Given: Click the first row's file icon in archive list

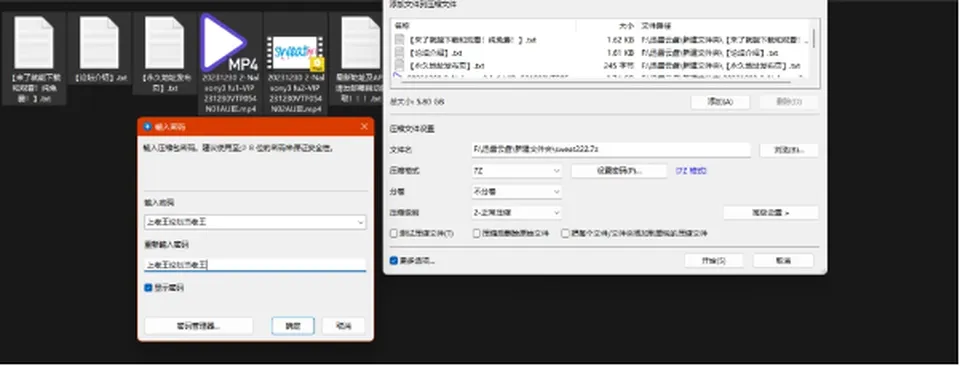Looking at the screenshot, I should [400, 40].
